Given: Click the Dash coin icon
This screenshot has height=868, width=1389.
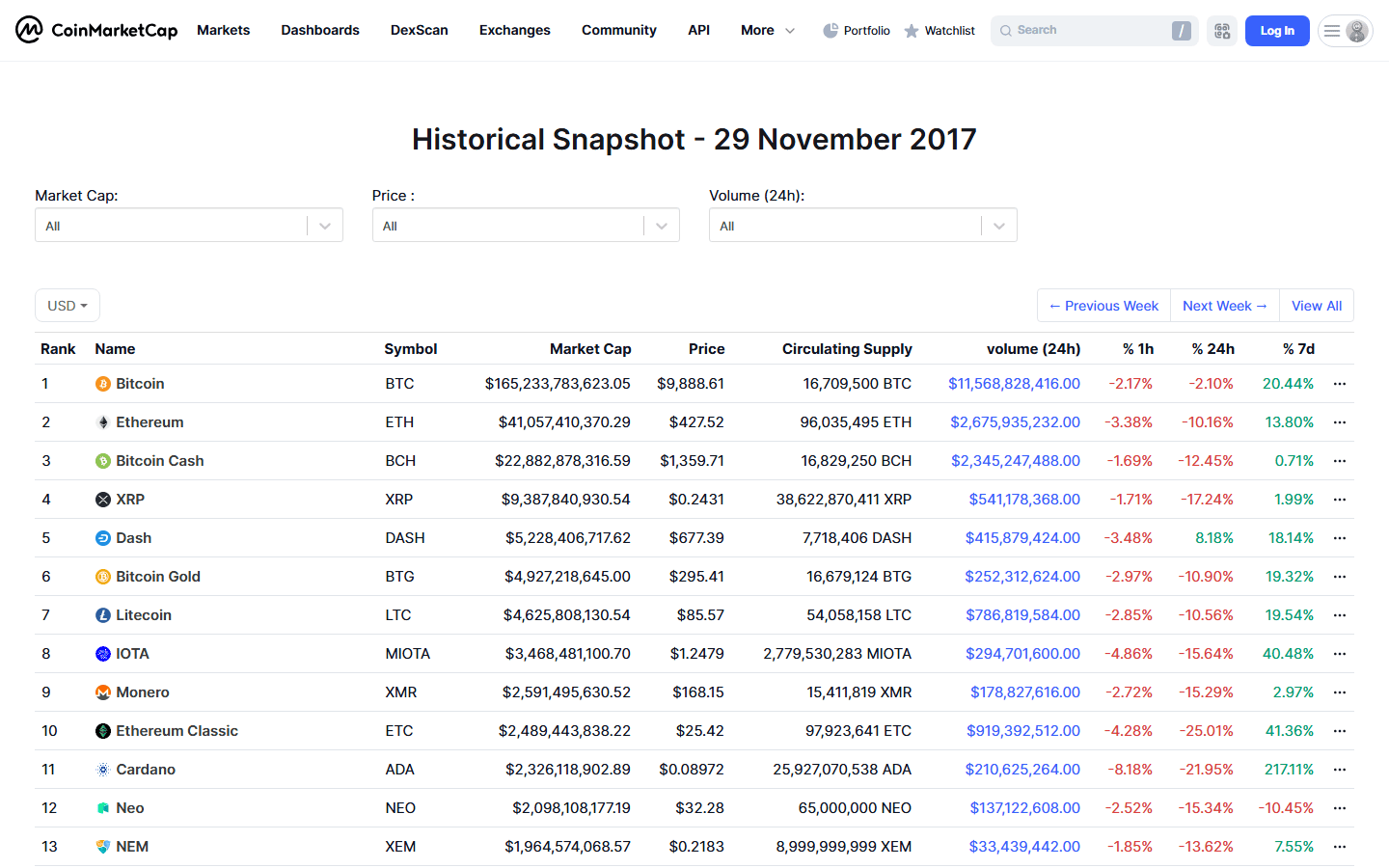Looking at the screenshot, I should tap(103, 538).
